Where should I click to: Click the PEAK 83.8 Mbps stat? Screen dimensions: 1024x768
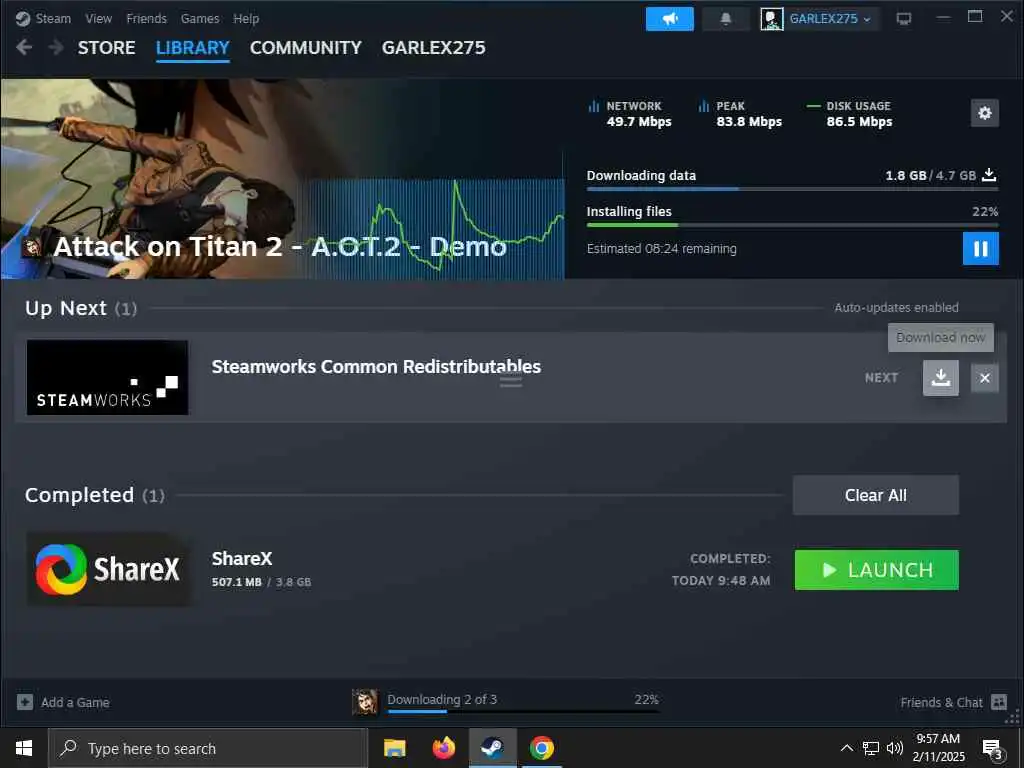tap(740, 114)
